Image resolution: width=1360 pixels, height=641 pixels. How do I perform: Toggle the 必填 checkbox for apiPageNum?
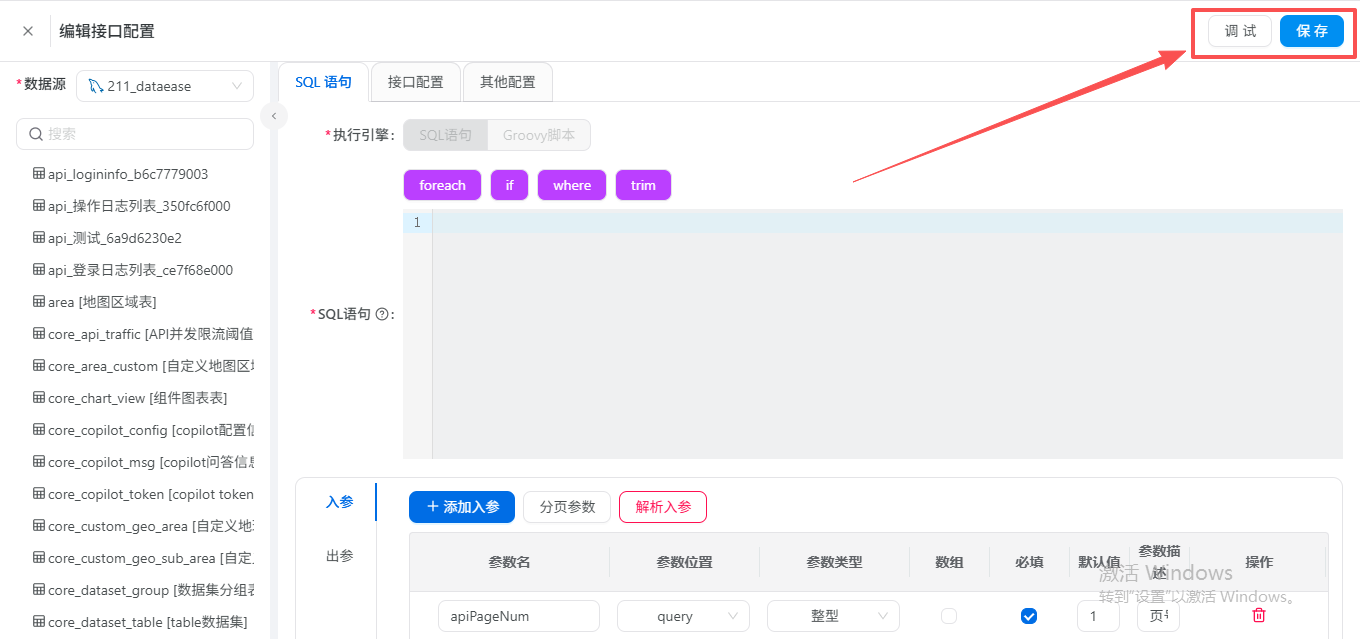[x=1029, y=616]
